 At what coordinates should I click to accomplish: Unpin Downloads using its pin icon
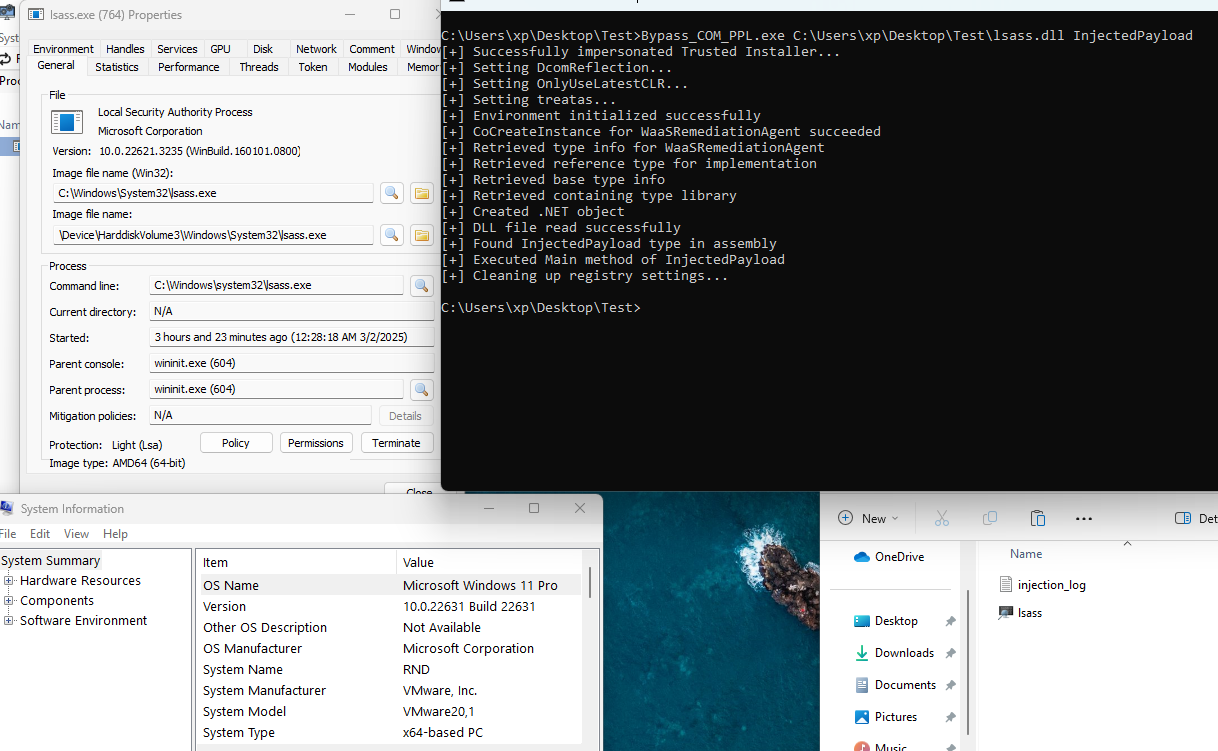point(950,653)
